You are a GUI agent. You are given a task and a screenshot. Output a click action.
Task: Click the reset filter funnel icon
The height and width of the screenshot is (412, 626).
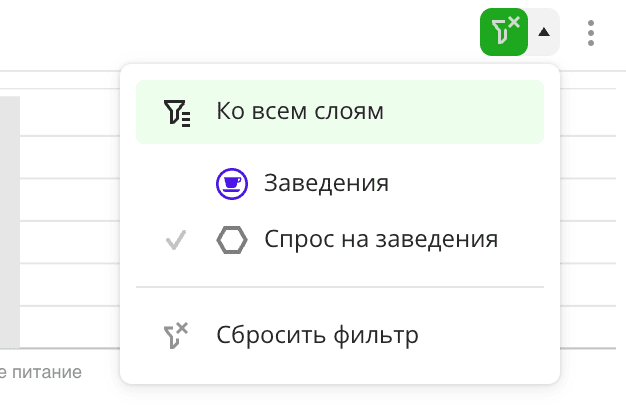[x=175, y=335]
